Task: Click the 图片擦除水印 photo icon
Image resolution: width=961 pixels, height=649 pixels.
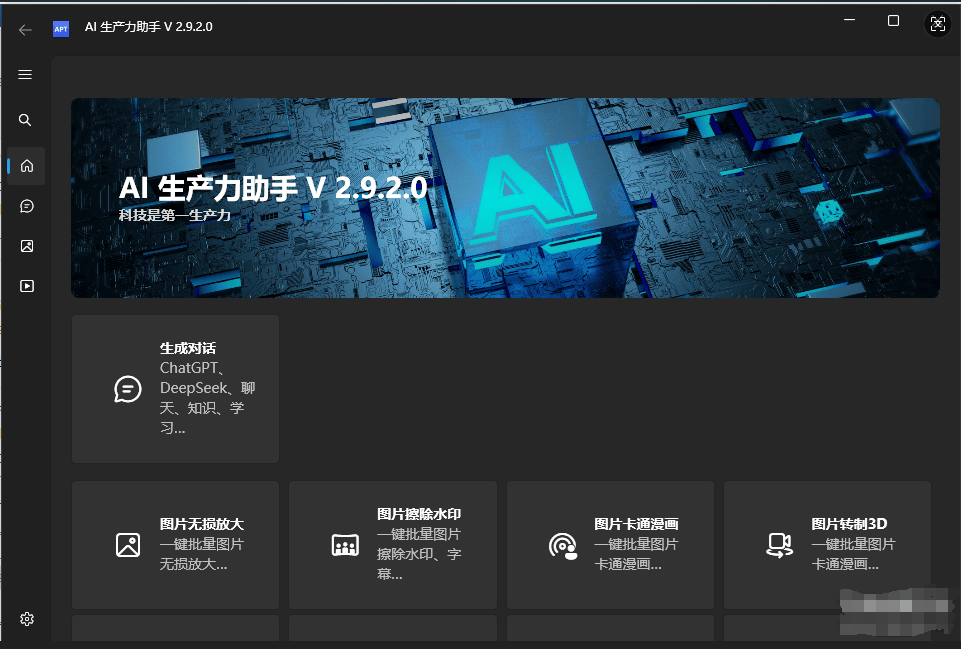Action: point(345,546)
